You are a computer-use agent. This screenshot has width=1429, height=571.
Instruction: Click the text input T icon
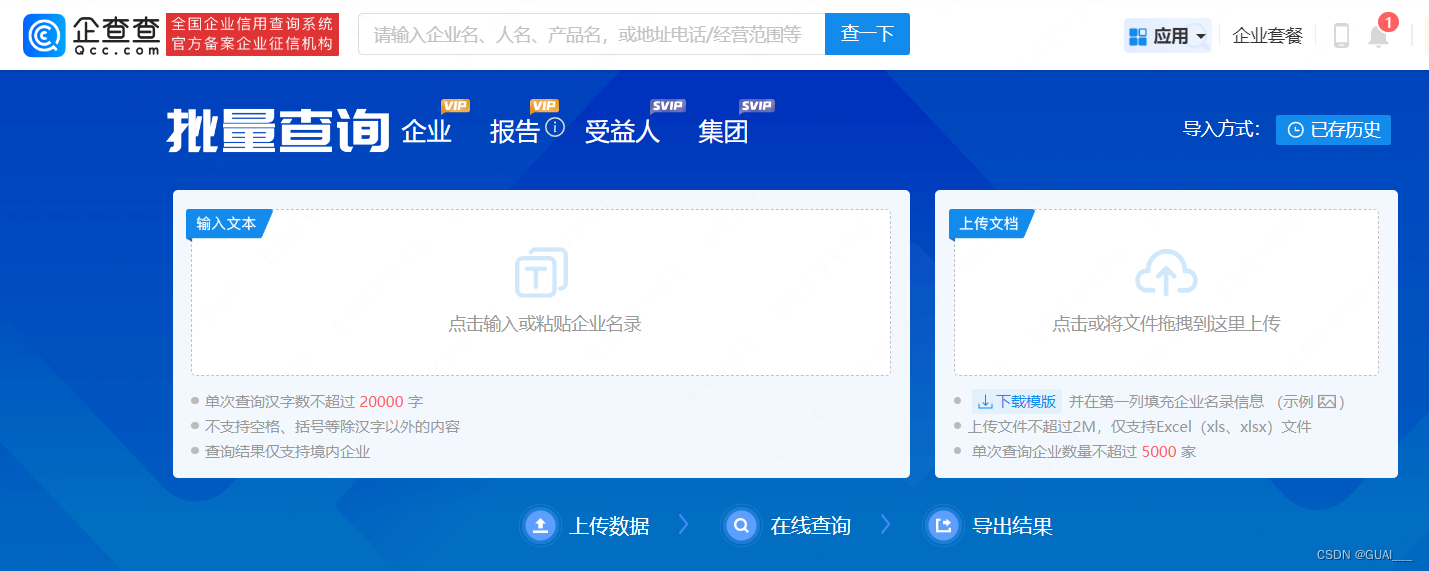[x=541, y=273]
